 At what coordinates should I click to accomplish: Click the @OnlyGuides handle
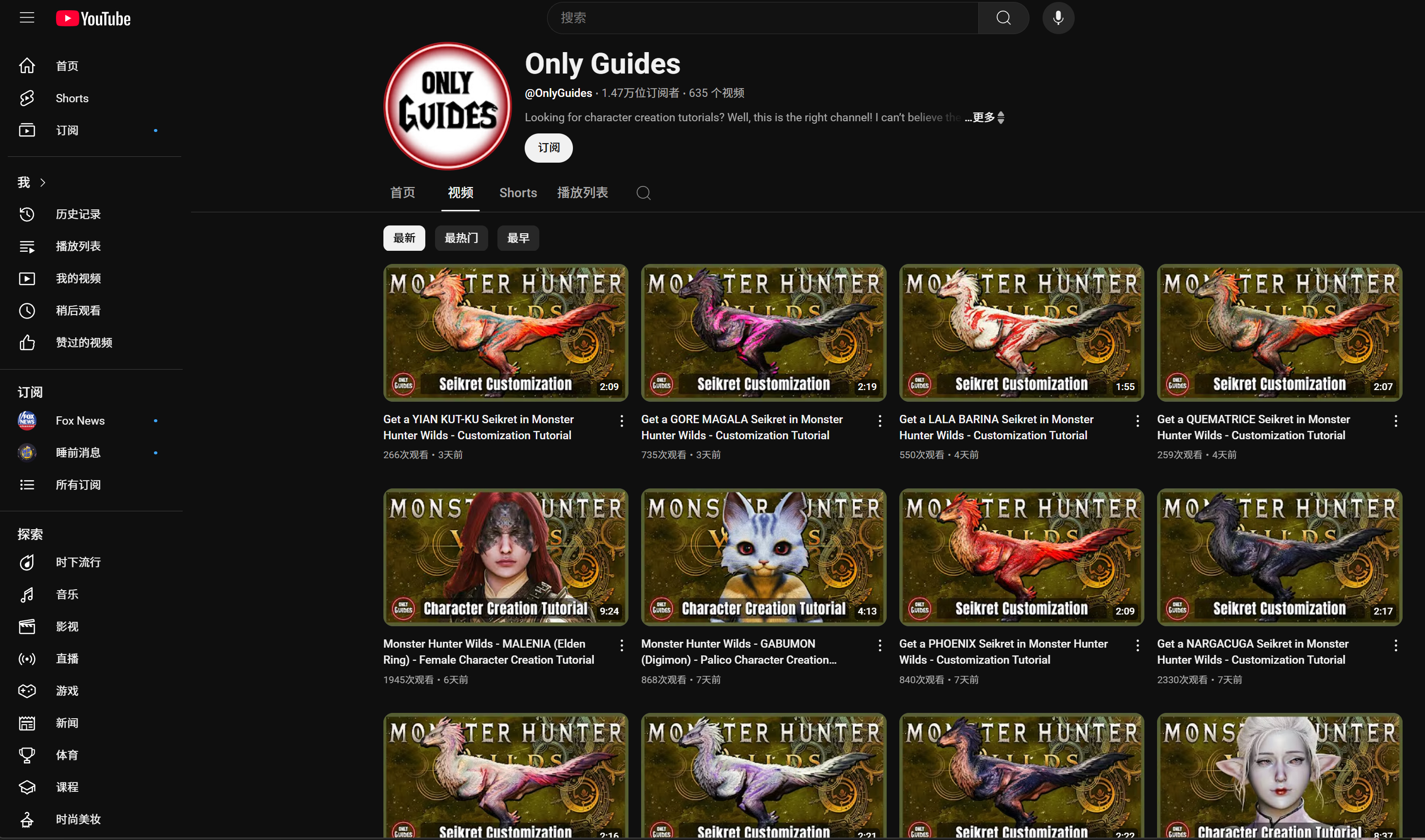pyautogui.click(x=558, y=93)
